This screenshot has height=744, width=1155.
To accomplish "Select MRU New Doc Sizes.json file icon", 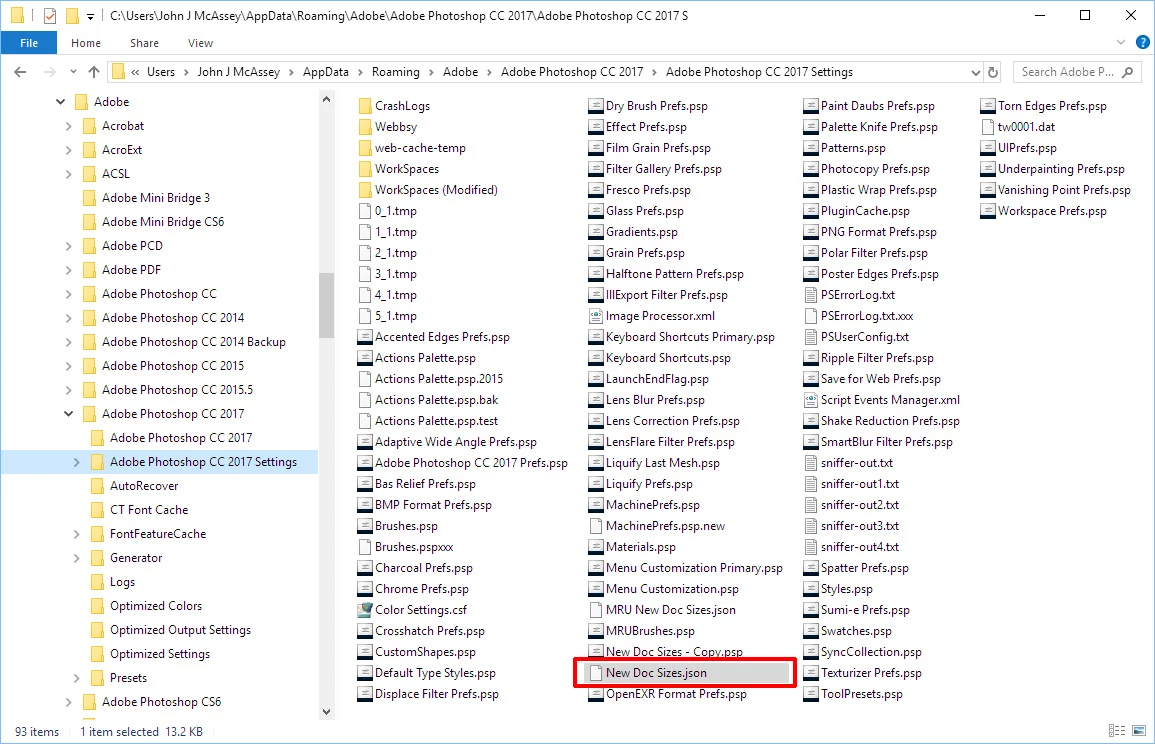I will click(596, 610).
